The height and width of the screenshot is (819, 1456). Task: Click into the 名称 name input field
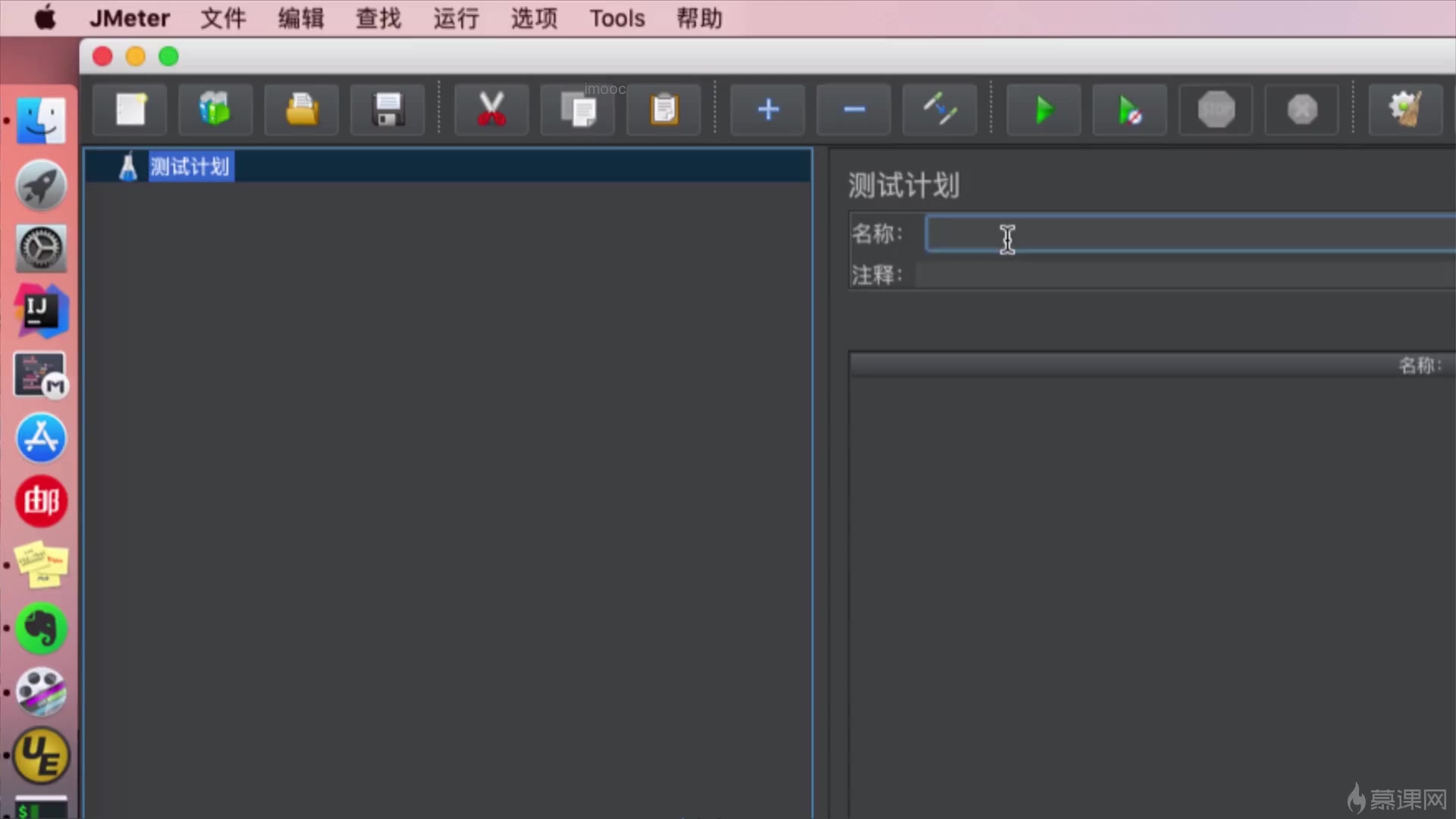click(x=1191, y=234)
